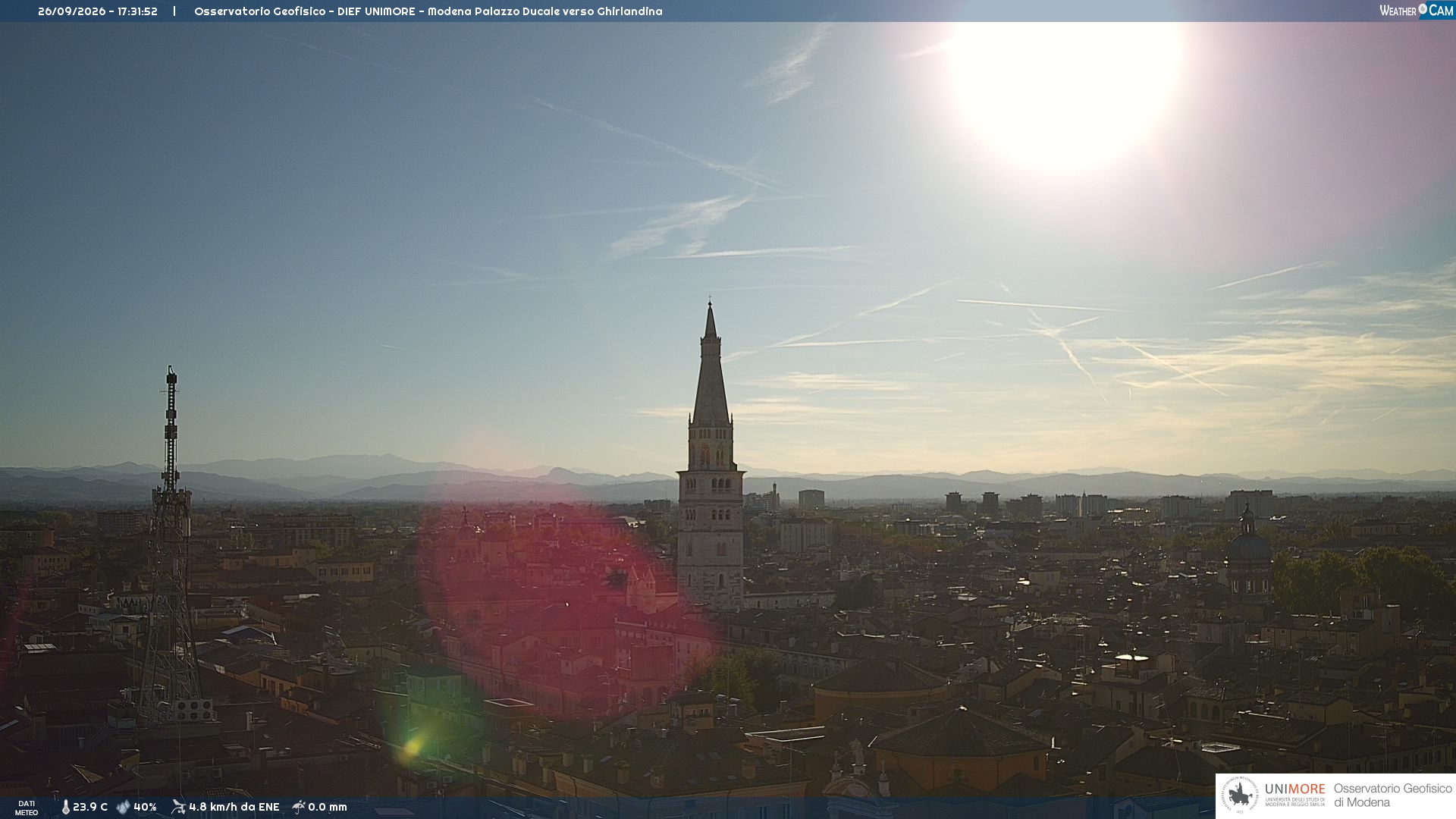
Task: Click the camera lens in WeatherCam logo
Action: [1423, 9]
